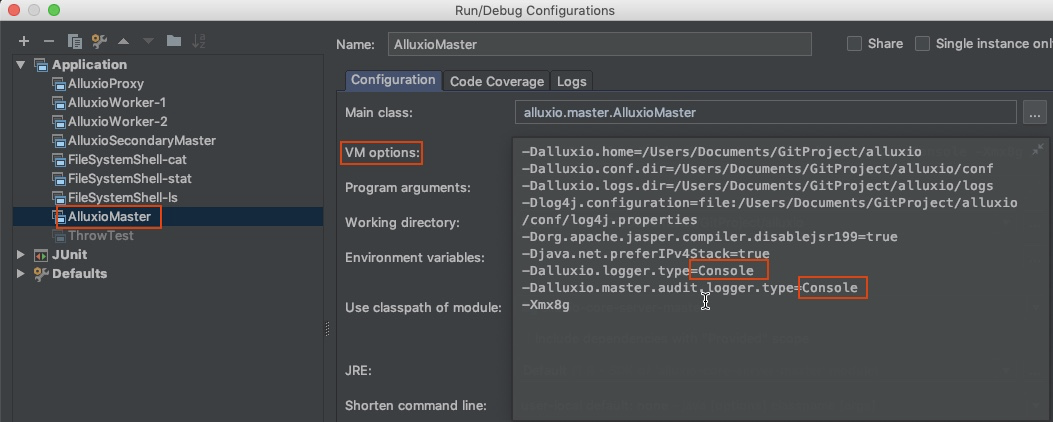The image size is (1053, 422).
Task: Switch to the Code Coverage tab
Action: 497,81
